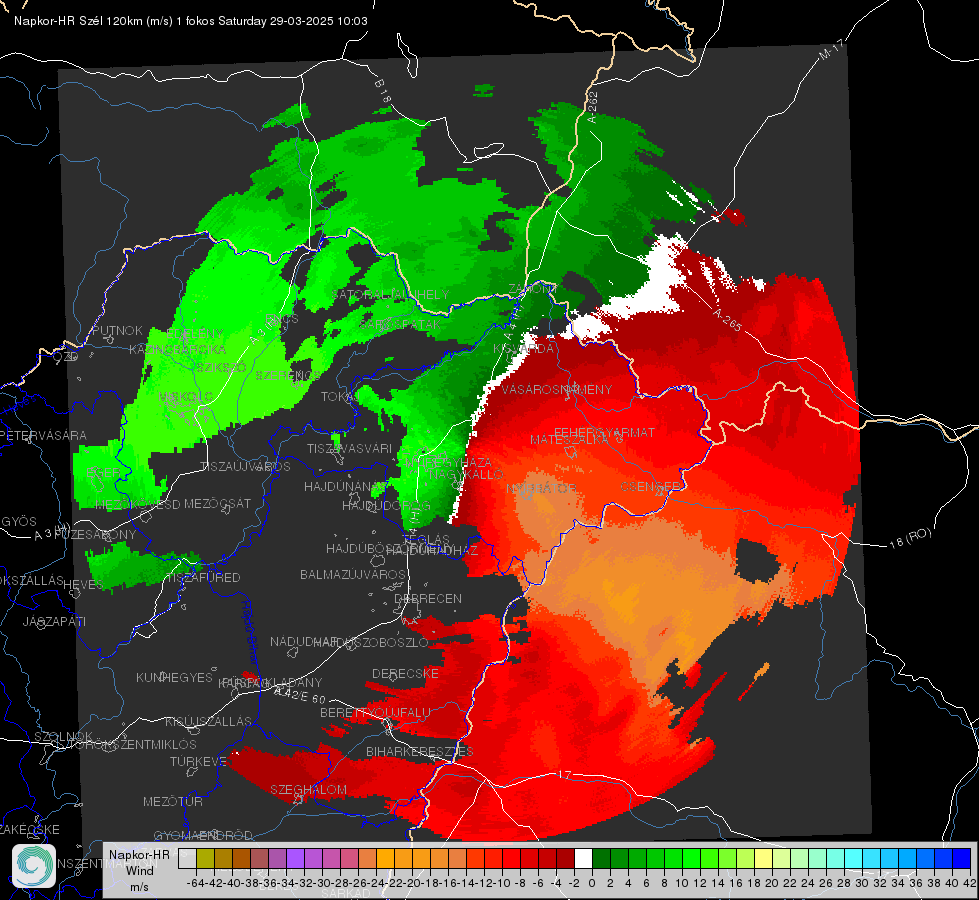This screenshot has height=900, width=979.
Task: Click the title text Napkor-HR Szél 120km
Action: (x=79, y=21)
